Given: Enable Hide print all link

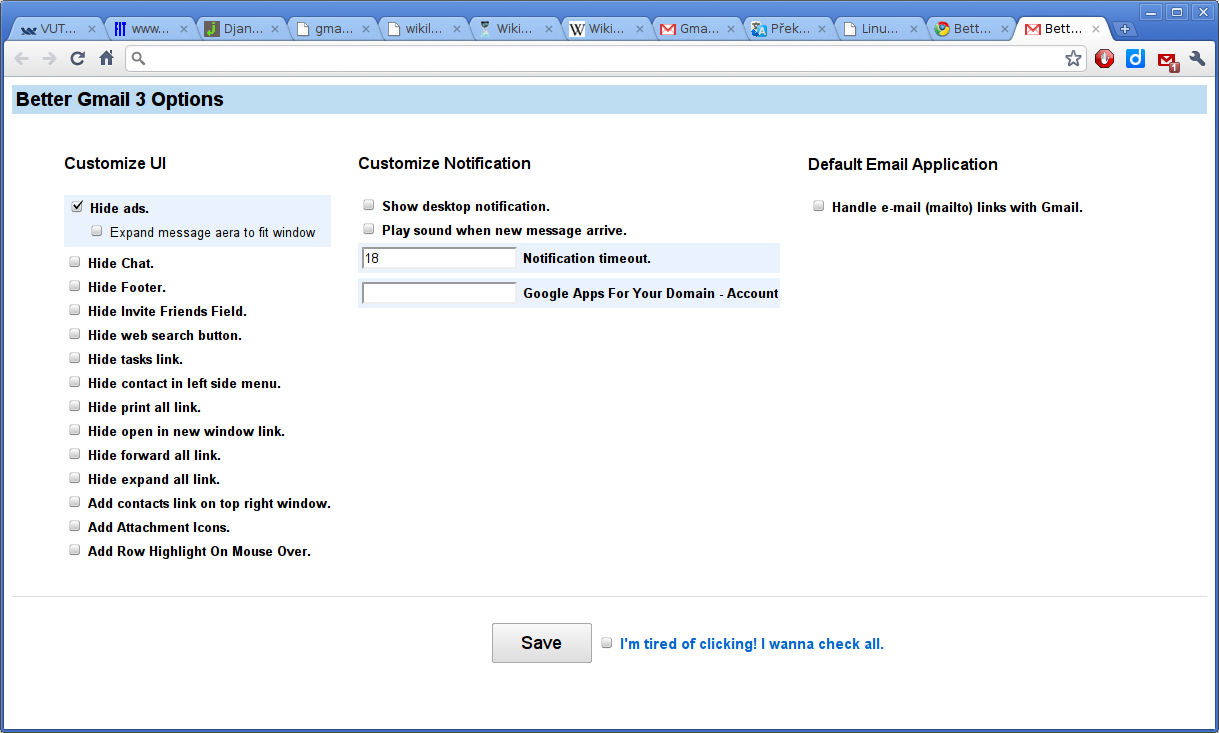Looking at the screenshot, I should point(75,406).
